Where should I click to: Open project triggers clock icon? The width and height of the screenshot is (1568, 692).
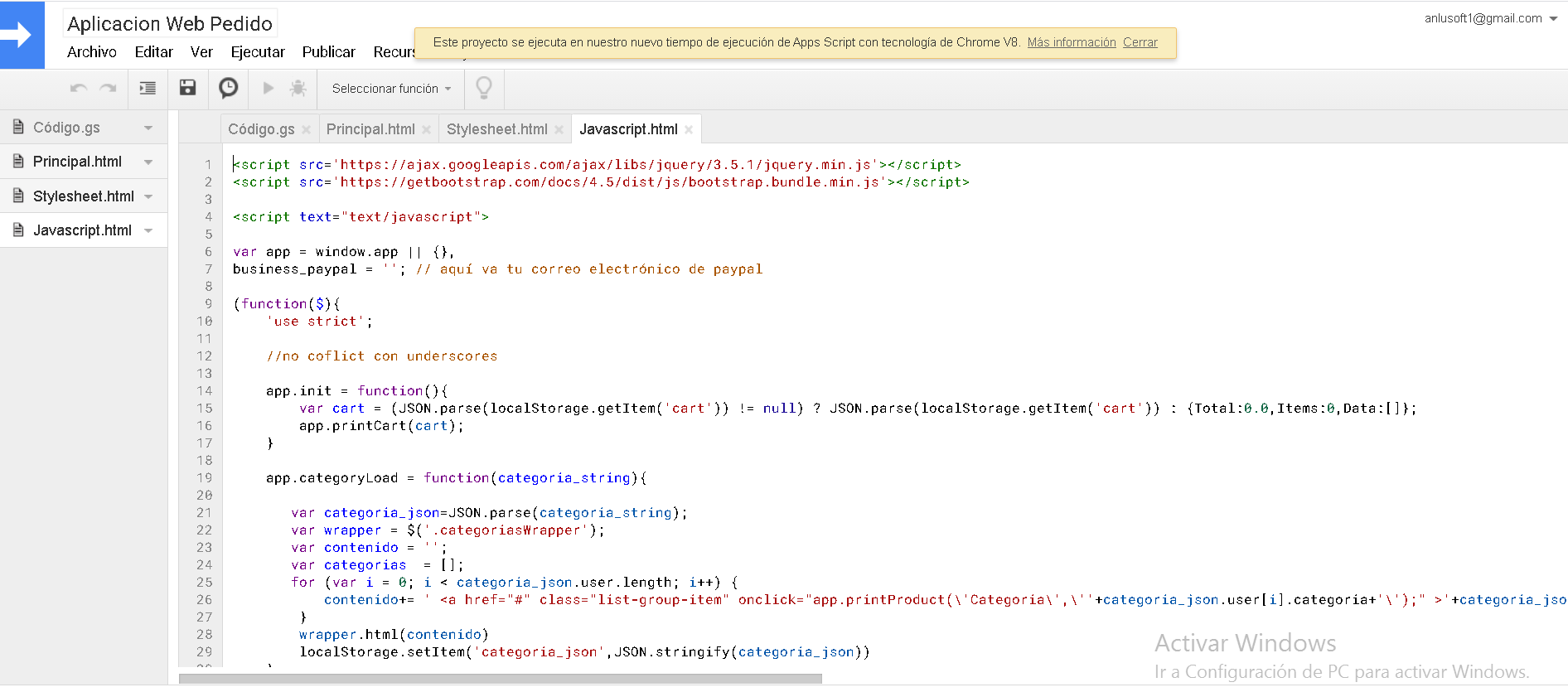(x=229, y=88)
